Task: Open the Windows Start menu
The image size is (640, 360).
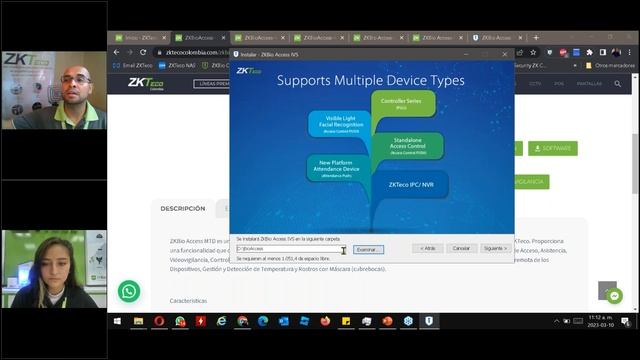Action: (x=117, y=321)
